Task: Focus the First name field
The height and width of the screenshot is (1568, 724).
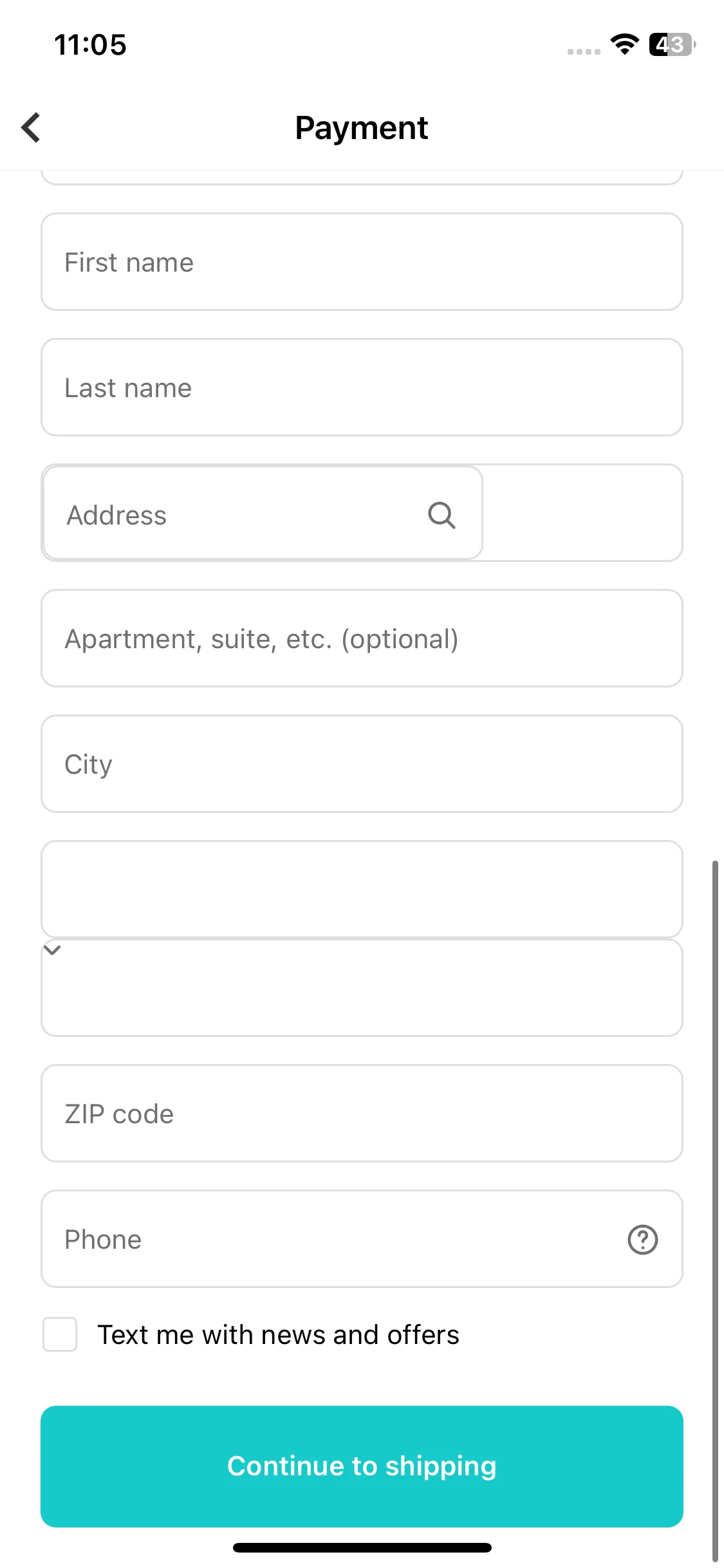Action: pyautogui.click(x=362, y=262)
